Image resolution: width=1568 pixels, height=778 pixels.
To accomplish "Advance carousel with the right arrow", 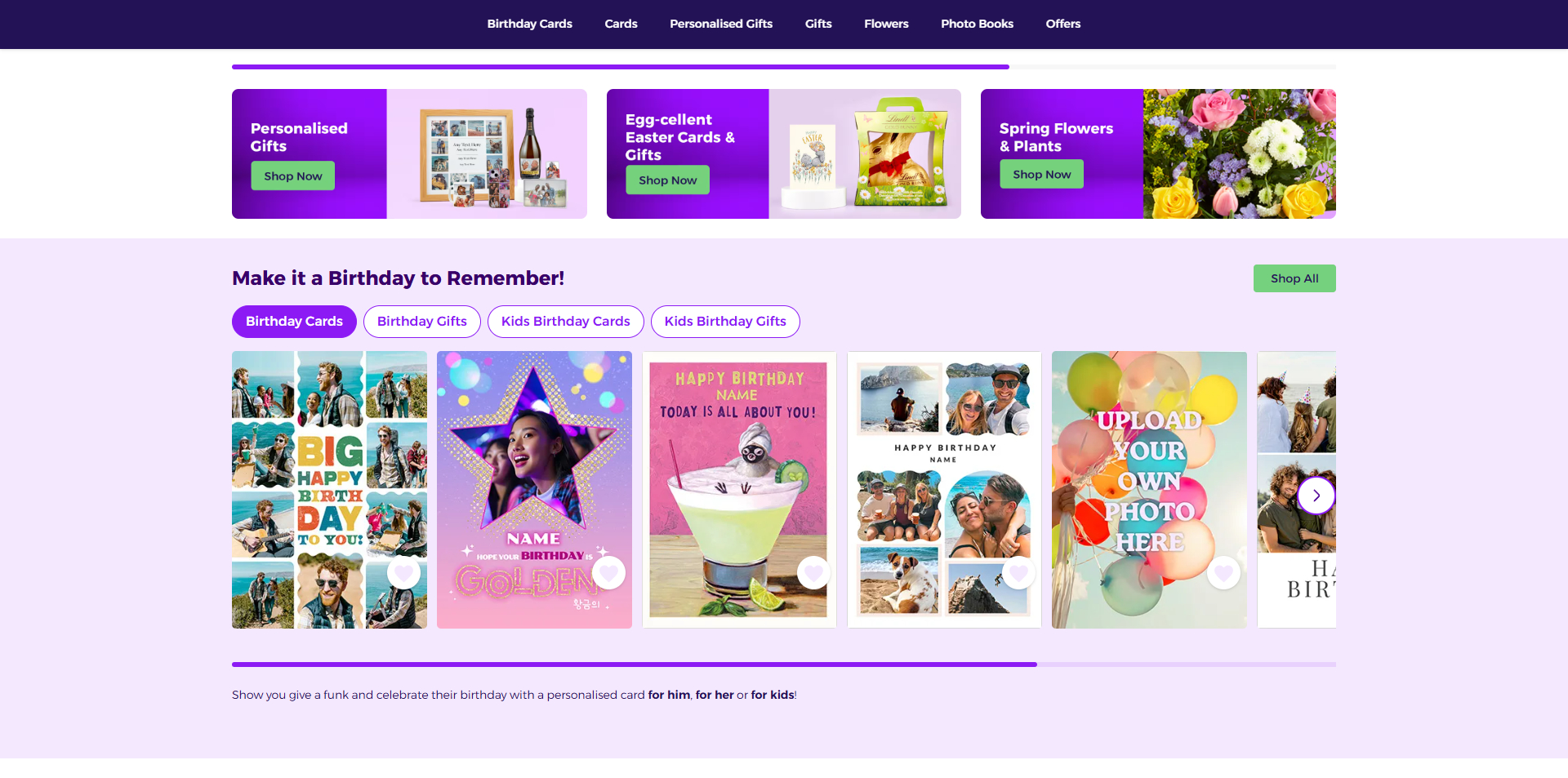I will pos(1316,496).
